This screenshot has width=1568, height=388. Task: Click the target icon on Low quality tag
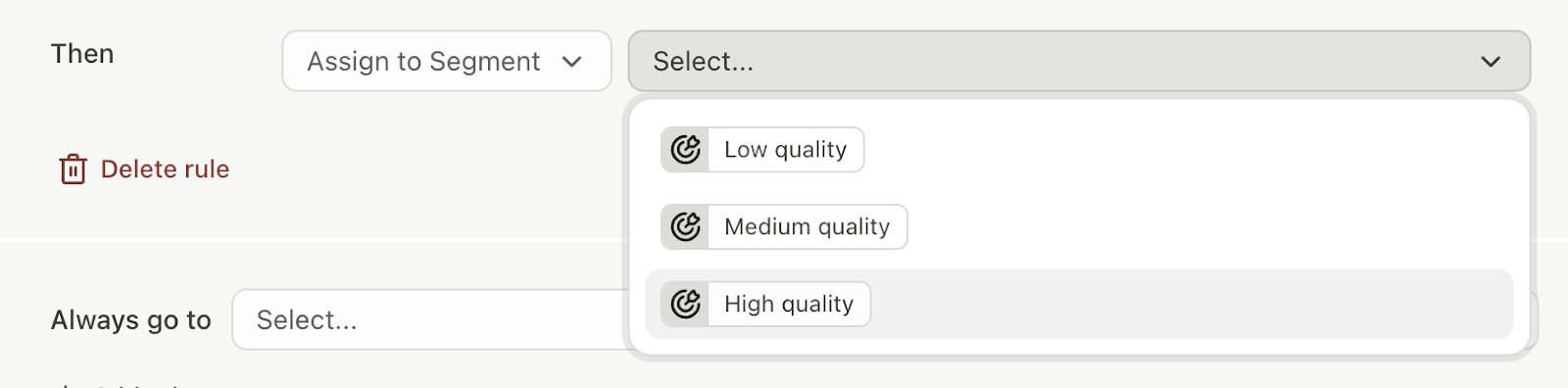click(685, 150)
